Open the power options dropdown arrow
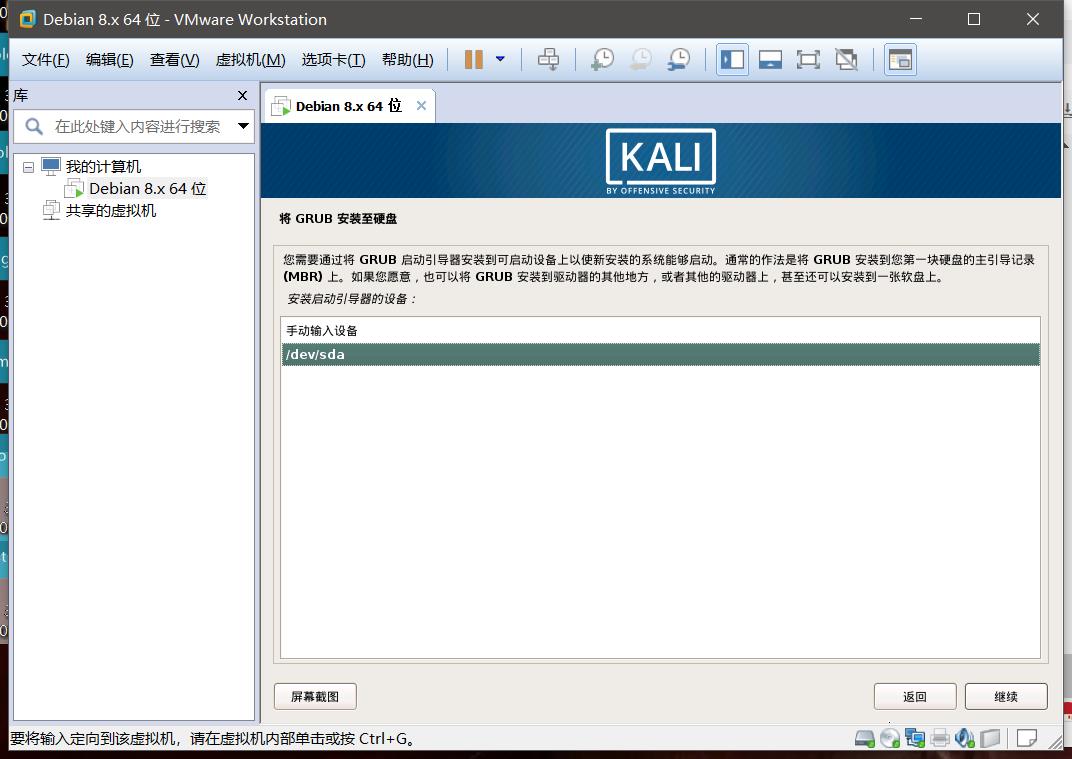 tap(500, 59)
